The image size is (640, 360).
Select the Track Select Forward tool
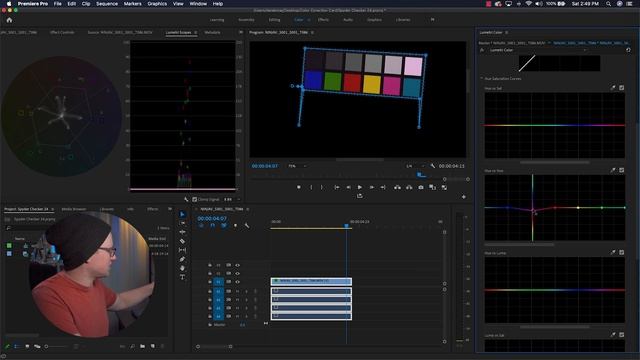click(182, 223)
